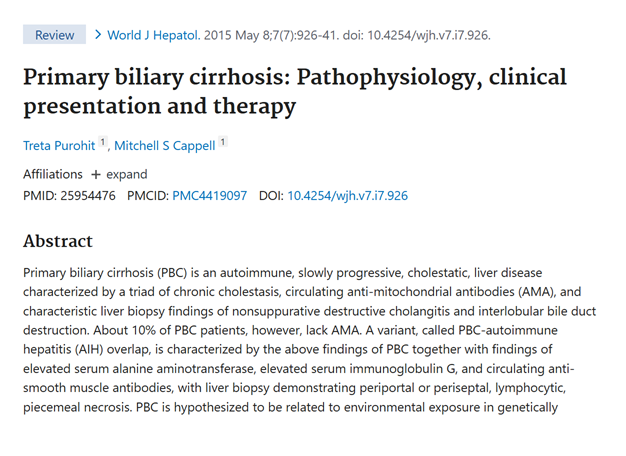Click affiliation superscript beside Treta Purohit
The height and width of the screenshot is (456, 626).
coord(103,142)
